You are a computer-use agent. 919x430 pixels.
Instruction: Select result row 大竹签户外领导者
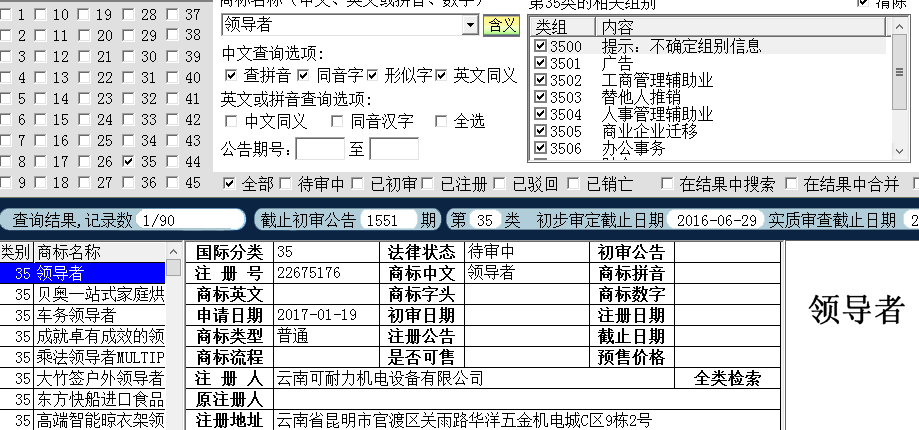click(x=83, y=378)
